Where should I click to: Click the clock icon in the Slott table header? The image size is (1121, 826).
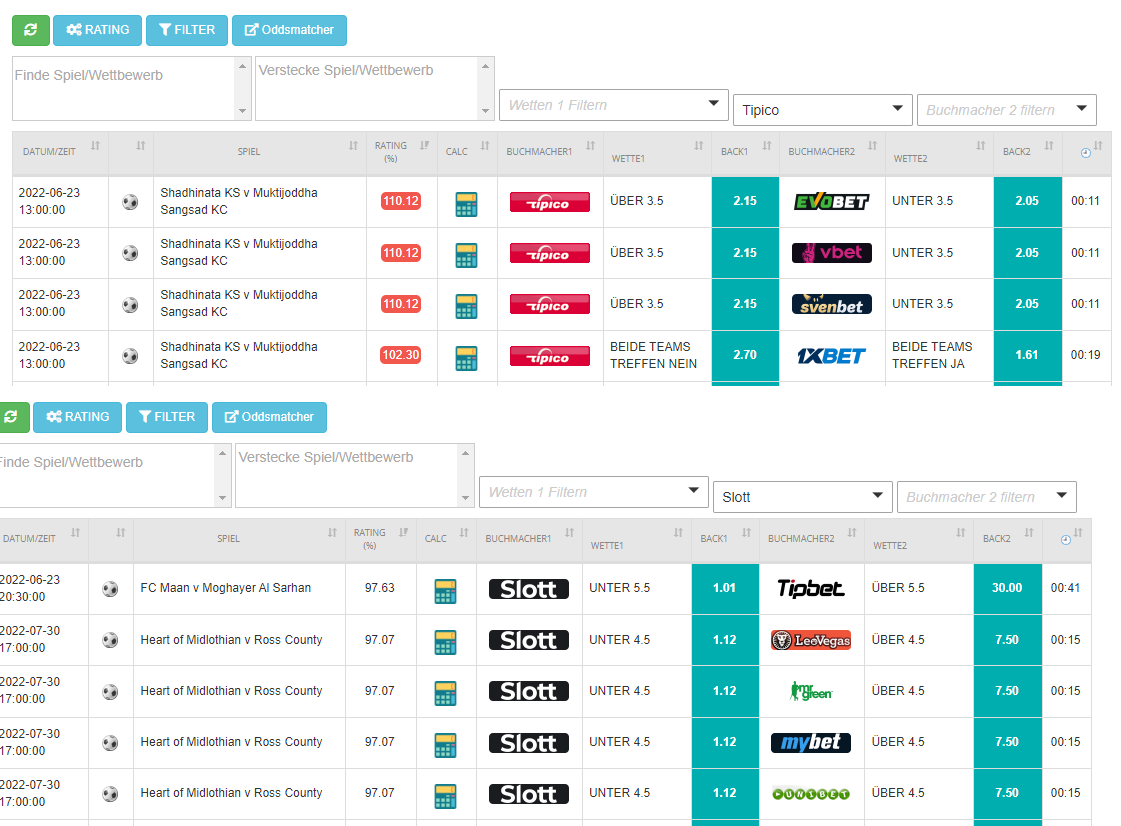click(1066, 540)
